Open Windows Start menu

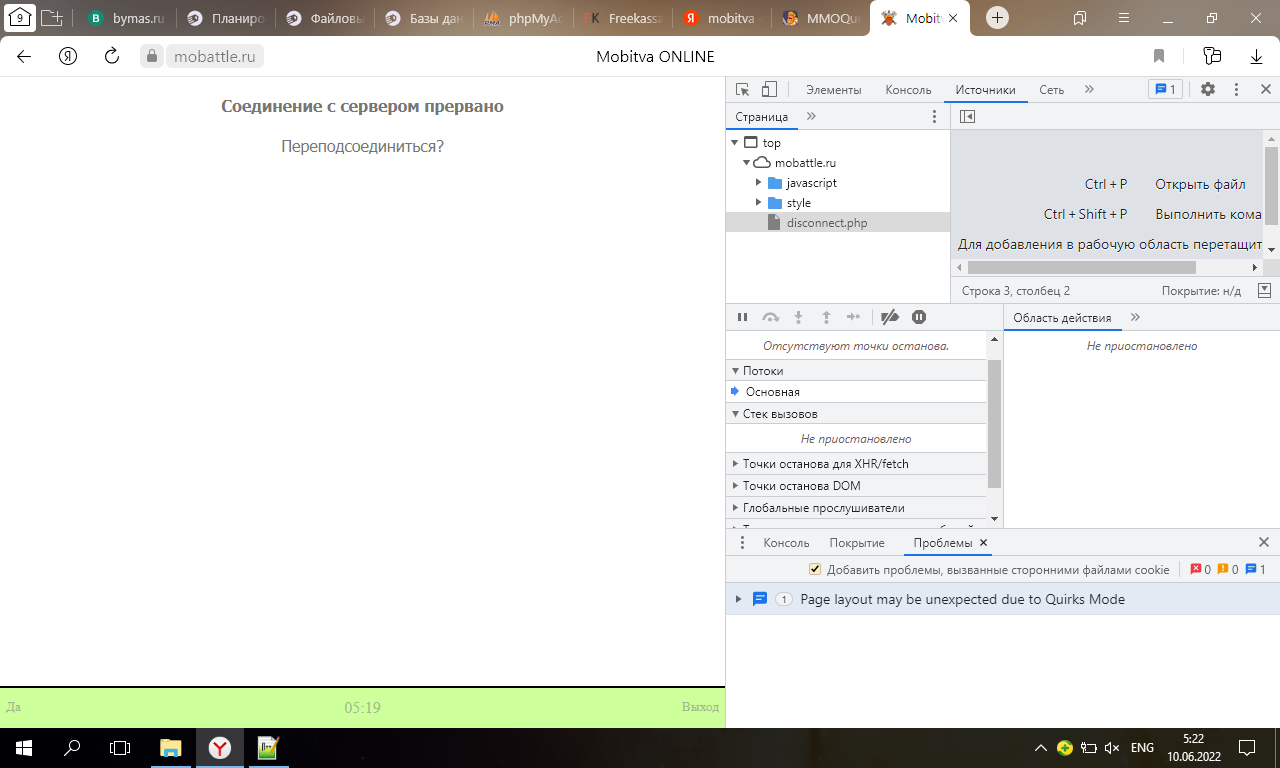pos(22,747)
